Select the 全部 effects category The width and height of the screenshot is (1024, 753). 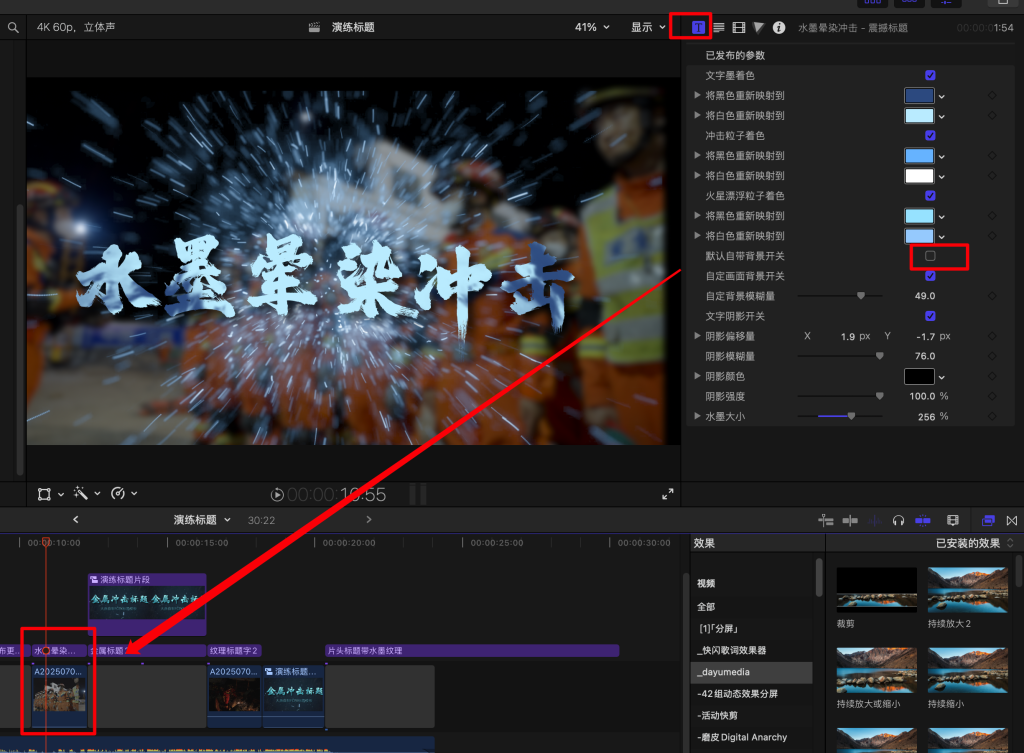[706, 607]
